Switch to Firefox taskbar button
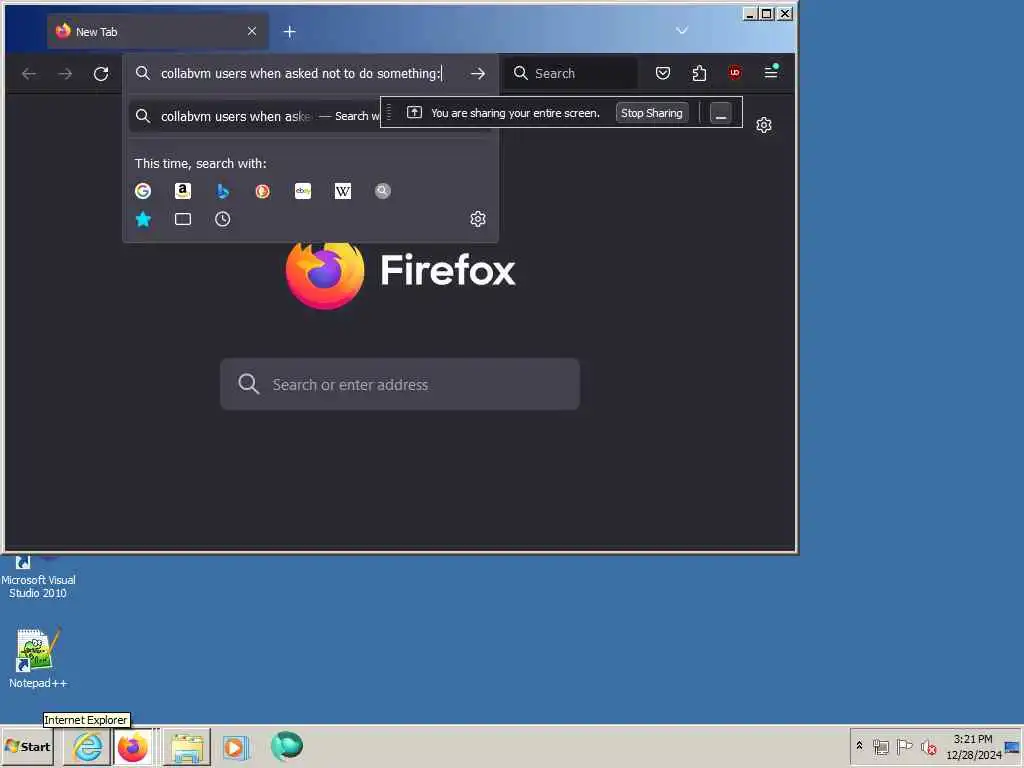 [x=133, y=746]
